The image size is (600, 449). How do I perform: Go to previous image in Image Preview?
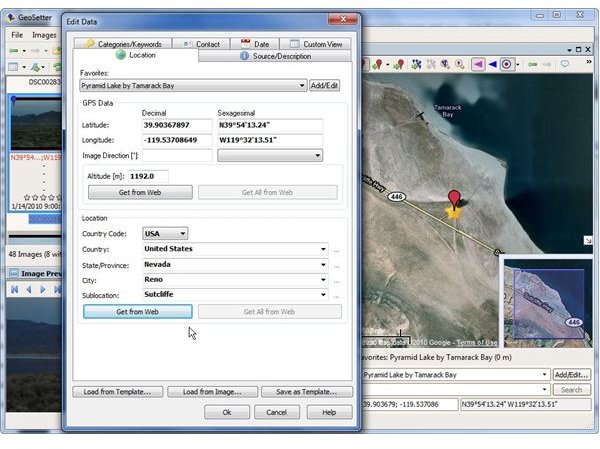click(29, 289)
